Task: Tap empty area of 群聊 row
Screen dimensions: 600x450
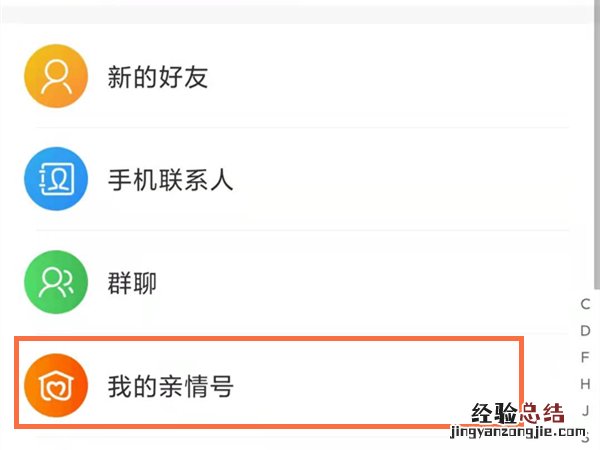Action: tap(400, 283)
